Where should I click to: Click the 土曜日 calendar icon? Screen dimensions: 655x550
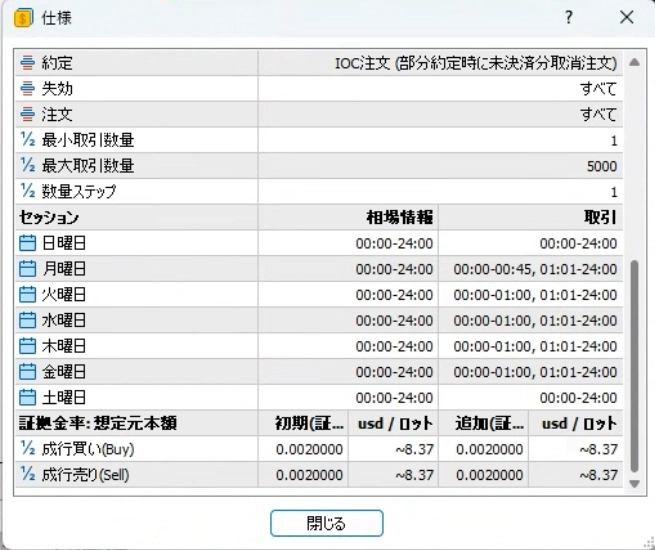pos(28,398)
